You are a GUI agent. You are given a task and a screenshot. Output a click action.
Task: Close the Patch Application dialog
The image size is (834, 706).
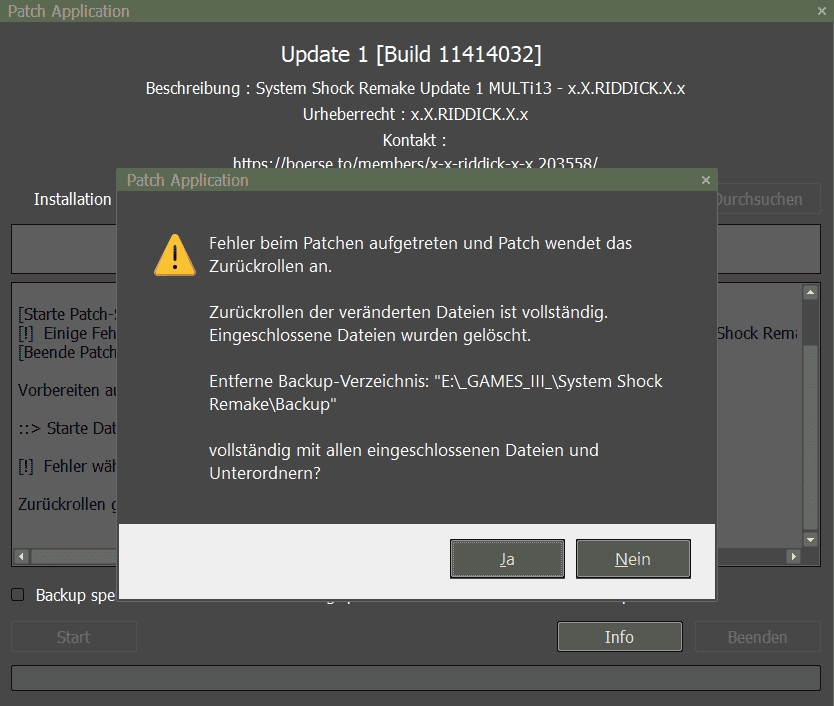(x=706, y=180)
